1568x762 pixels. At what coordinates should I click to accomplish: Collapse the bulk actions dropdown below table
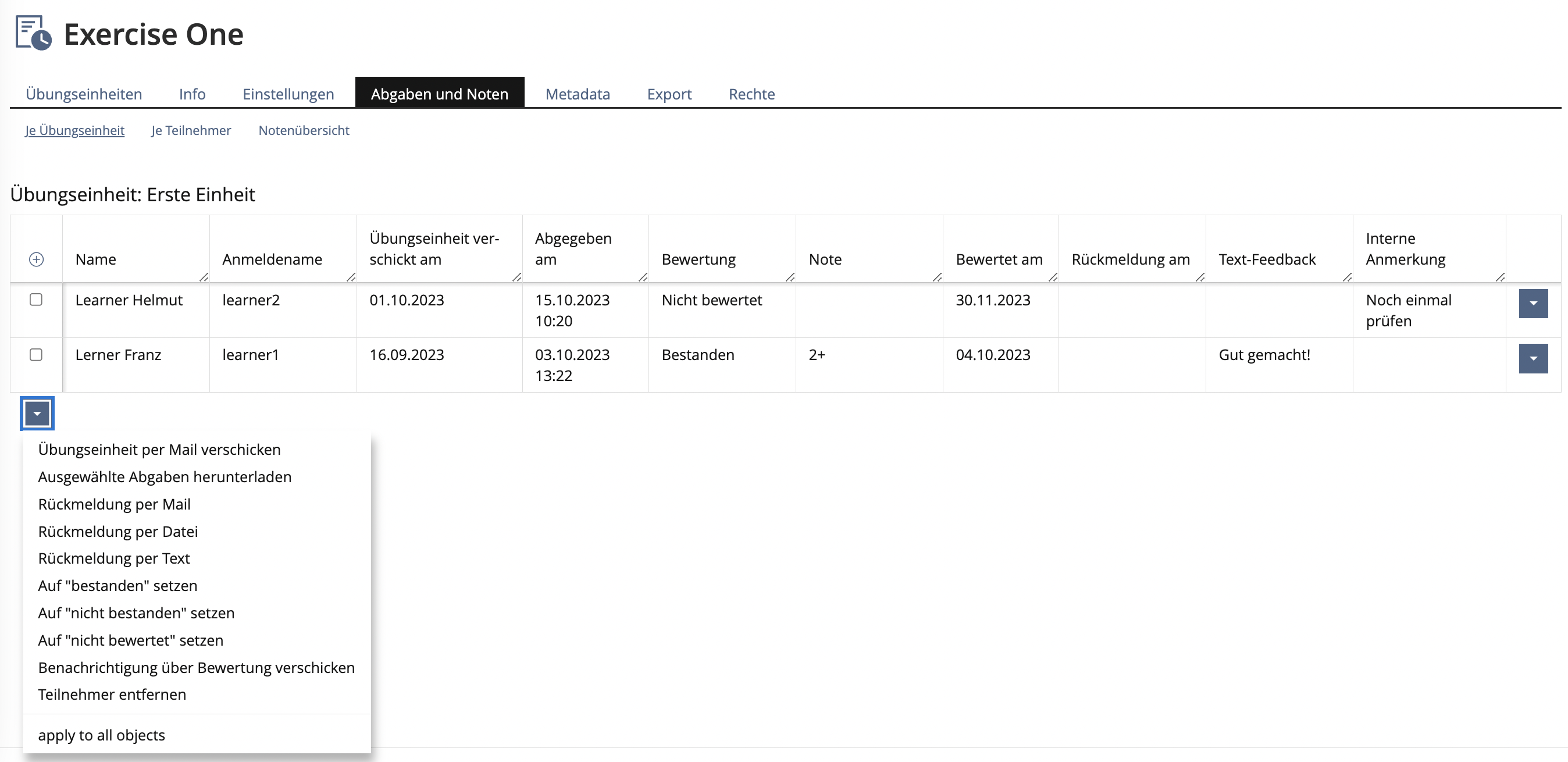pyautogui.click(x=37, y=414)
